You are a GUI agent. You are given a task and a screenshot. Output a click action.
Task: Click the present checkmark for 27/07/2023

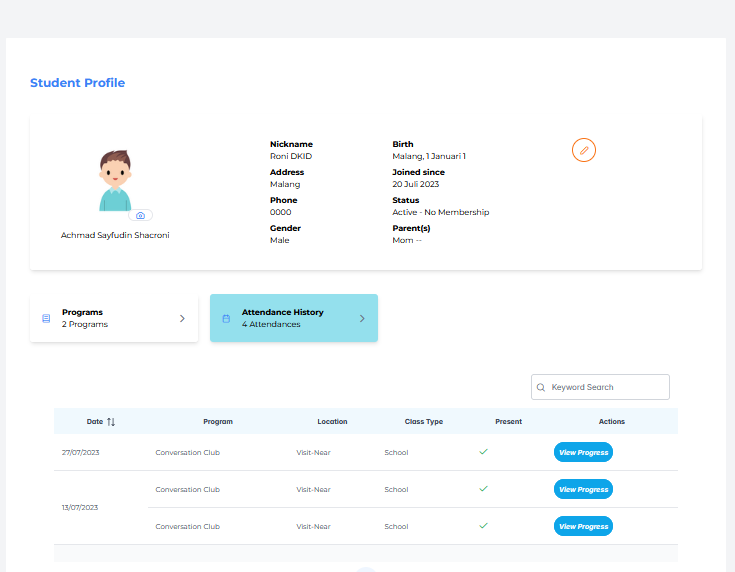483,452
